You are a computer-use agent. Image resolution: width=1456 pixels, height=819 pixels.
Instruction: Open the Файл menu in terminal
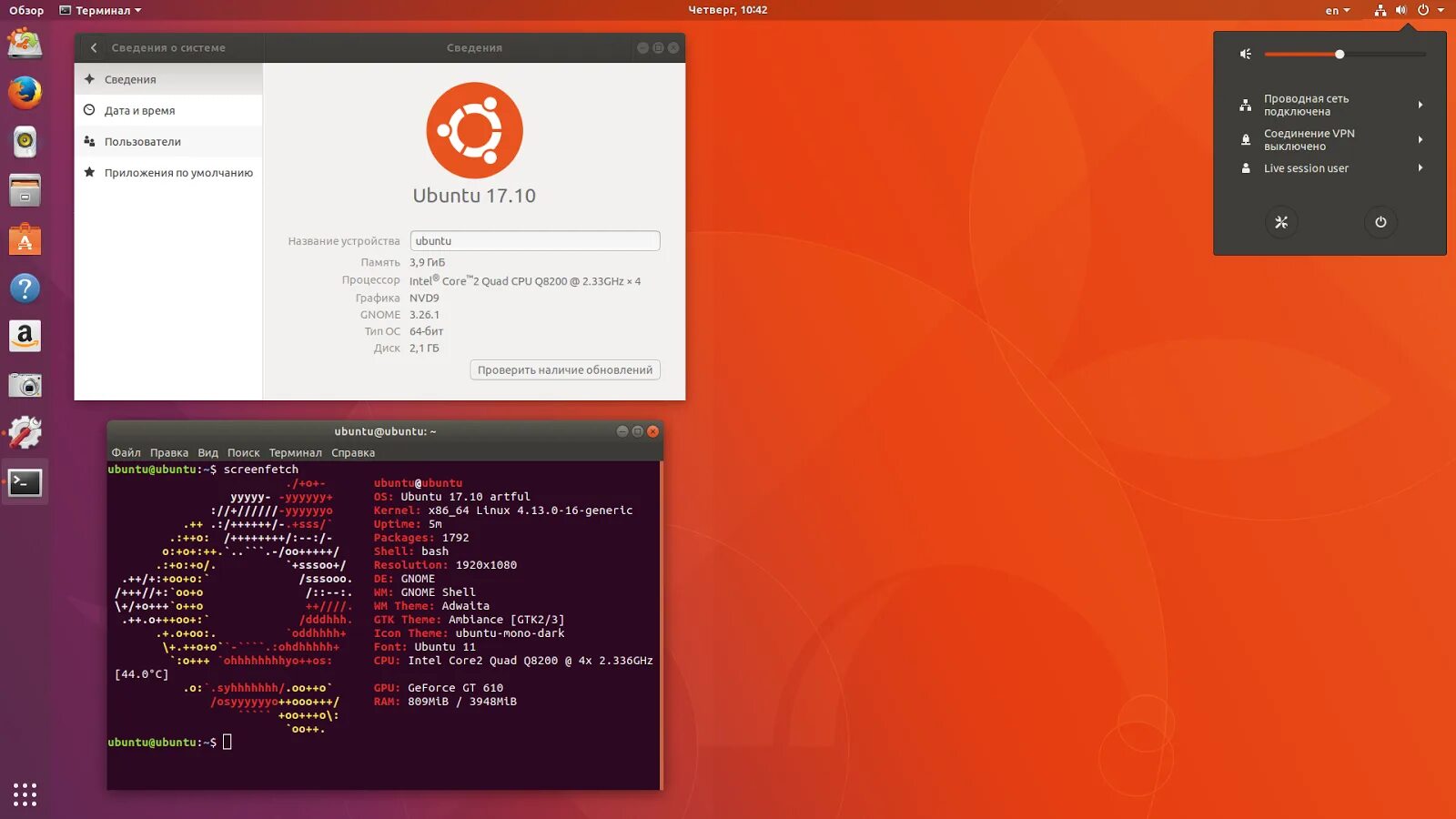(126, 452)
